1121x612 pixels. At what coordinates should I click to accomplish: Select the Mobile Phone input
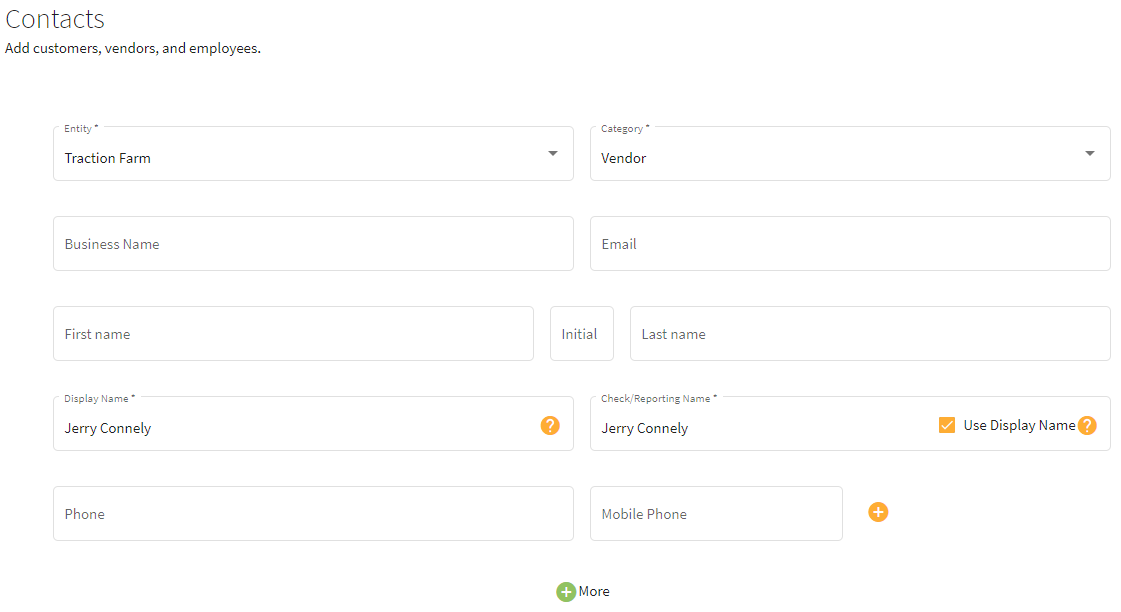(x=716, y=514)
